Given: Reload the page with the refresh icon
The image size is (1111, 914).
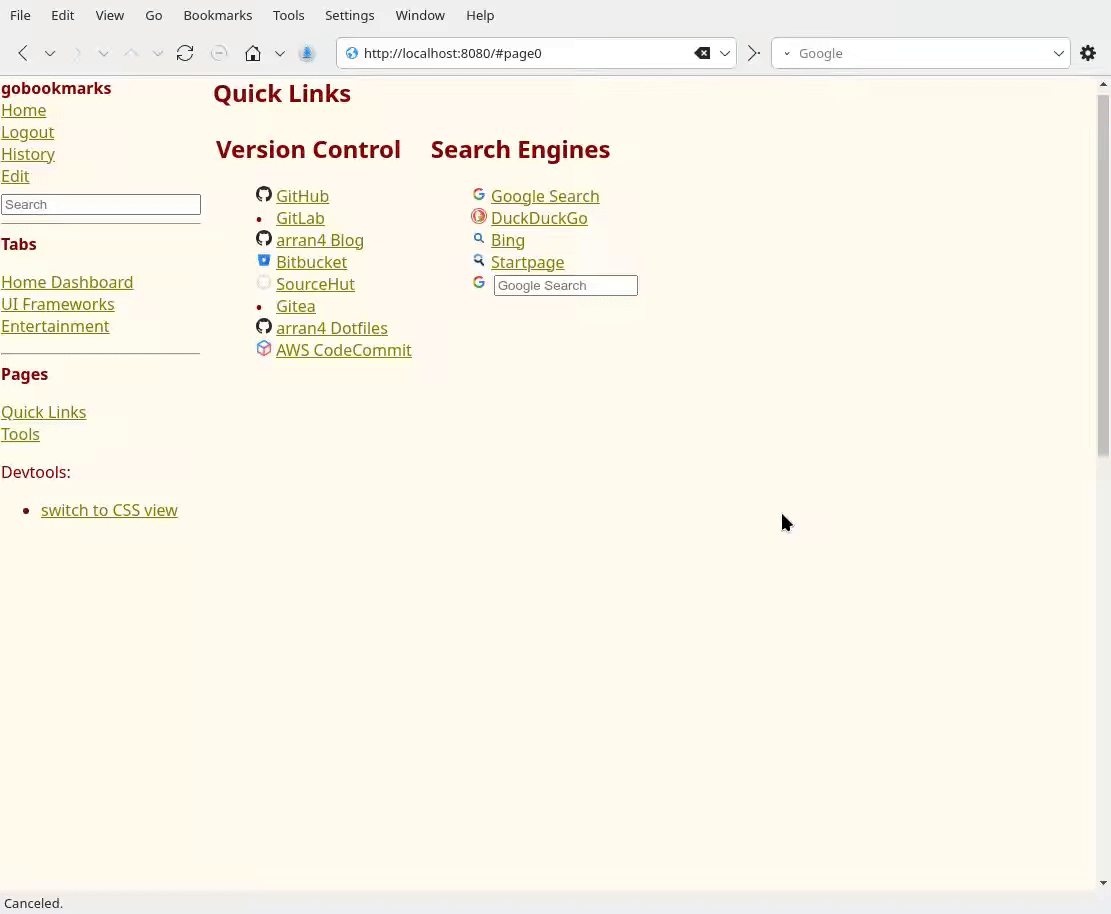Looking at the screenshot, I should click(185, 53).
